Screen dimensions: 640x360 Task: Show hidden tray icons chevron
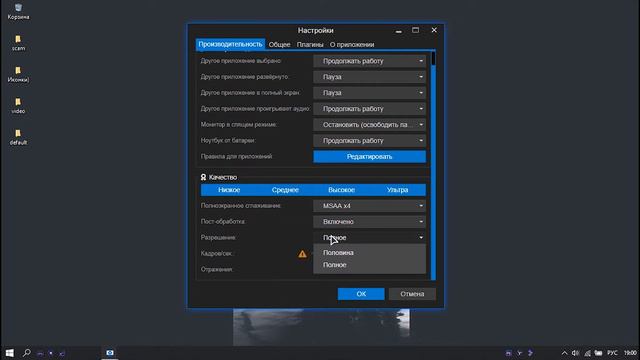tap(564, 353)
